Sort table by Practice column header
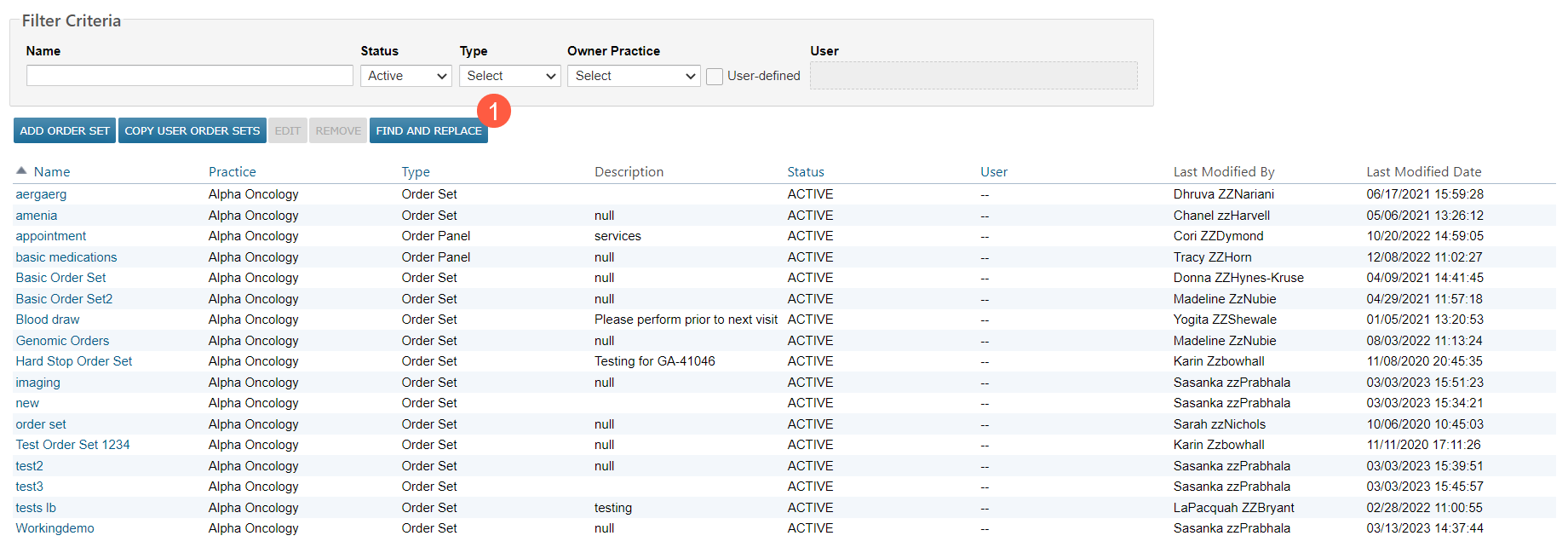The height and width of the screenshot is (553, 1568). click(232, 171)
